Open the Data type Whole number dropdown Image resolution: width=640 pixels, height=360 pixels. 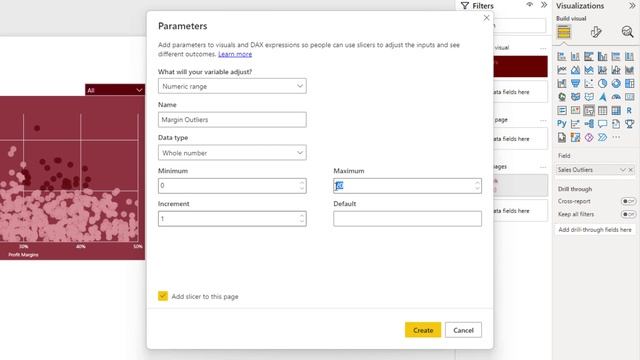(232, 153)
